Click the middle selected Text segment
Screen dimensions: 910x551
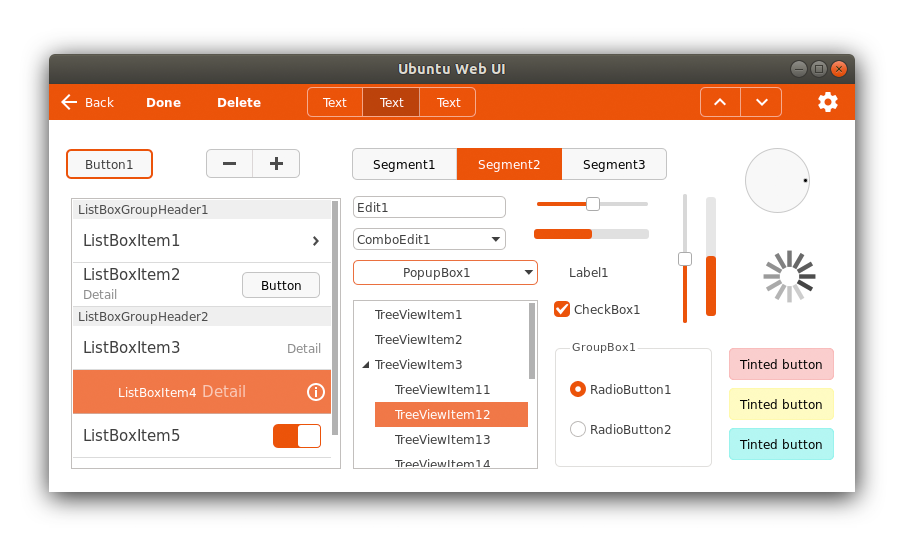point(391,102)
